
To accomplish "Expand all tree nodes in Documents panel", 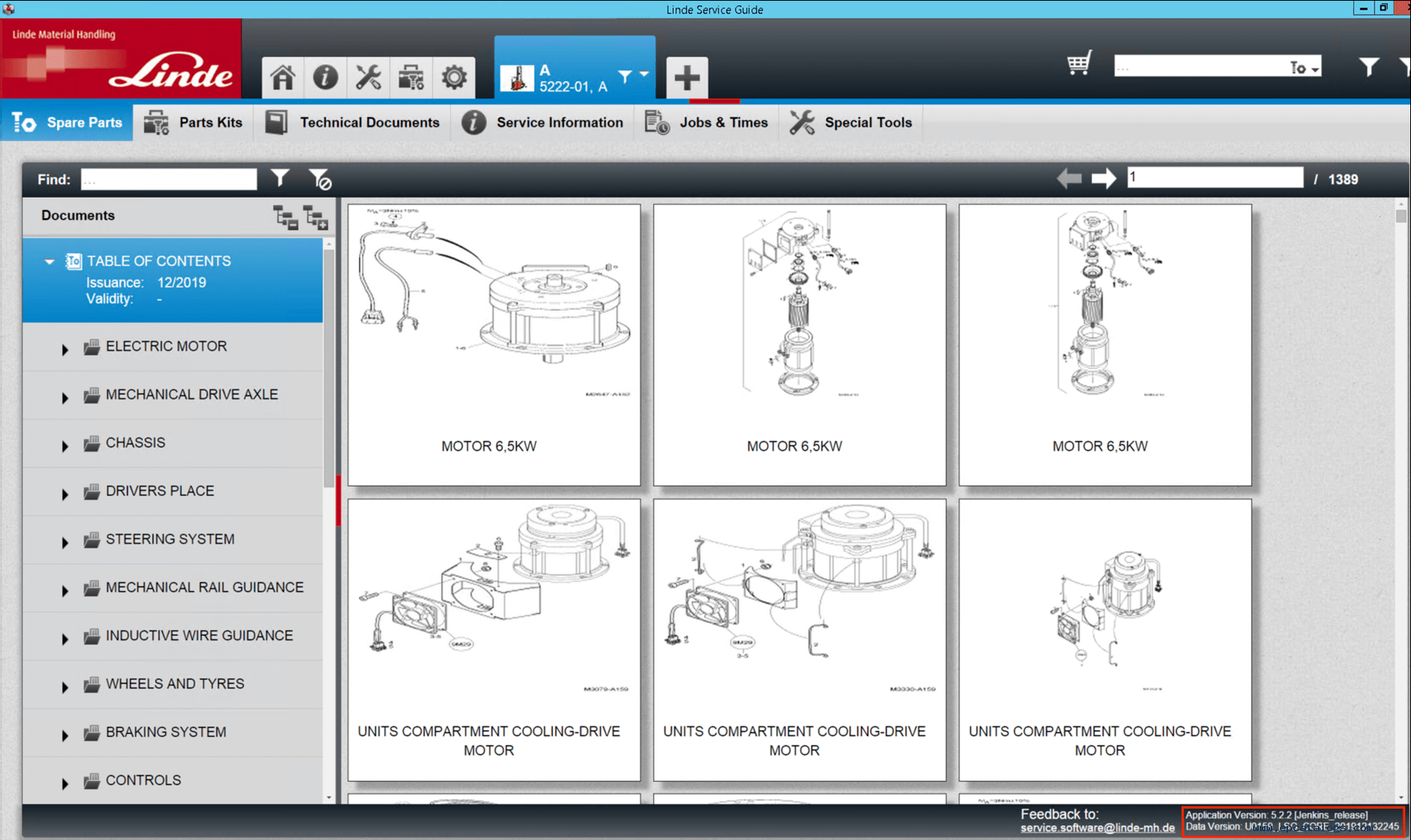I will pyautogui.click(x=316, y=218).
